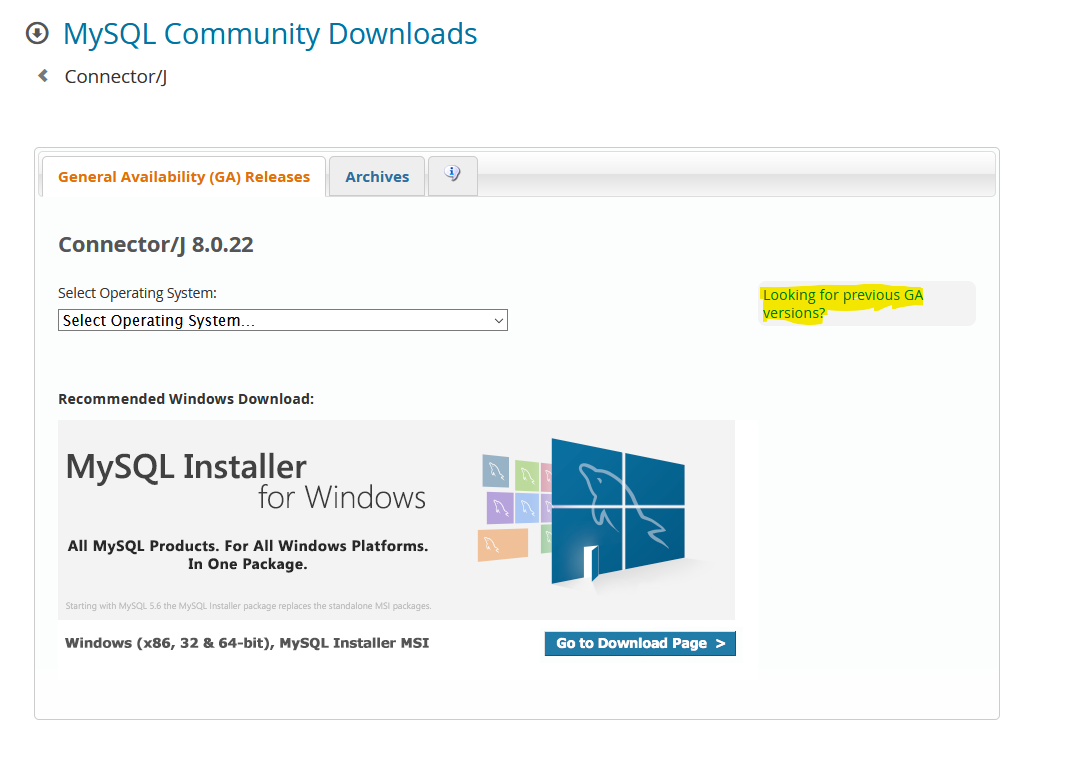Viewport: 1087px width, 771px height.
Task: Click 'All MySQL Products. For All Windows Platforms.' text
Action: click(x=247, y=546)
